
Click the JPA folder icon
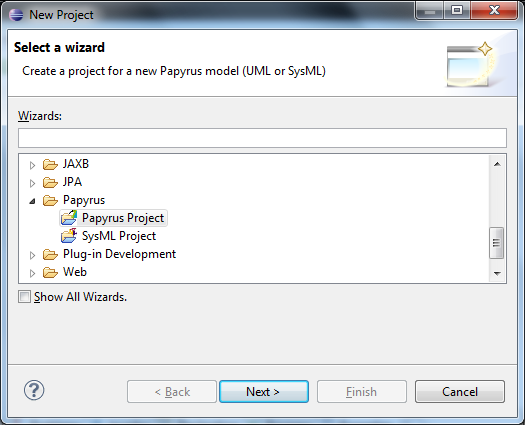tap(50, 182)
